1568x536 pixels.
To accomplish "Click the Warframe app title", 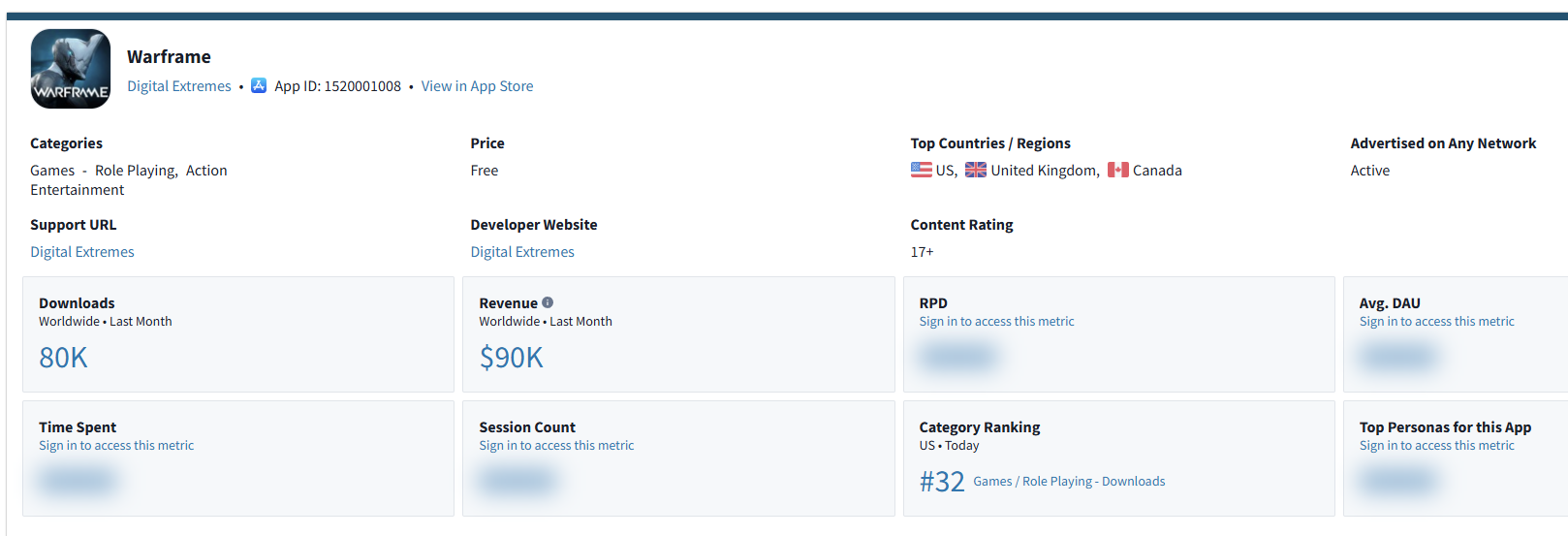I will [x=169, y=57].
